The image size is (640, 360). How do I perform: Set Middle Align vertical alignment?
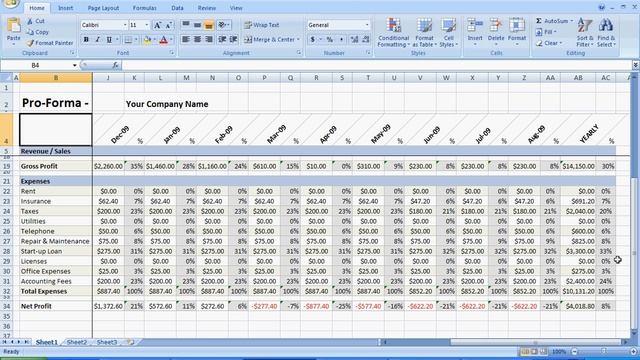197,25
